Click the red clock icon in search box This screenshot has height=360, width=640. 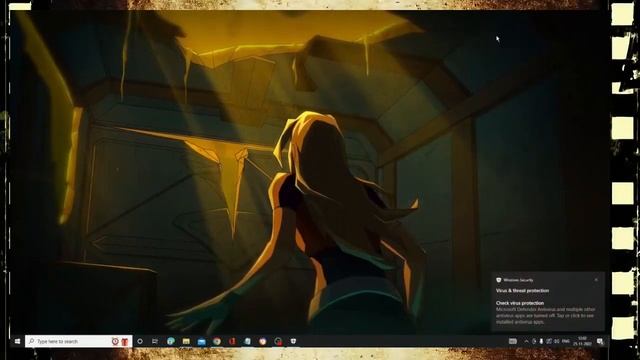tap(115, 341)
